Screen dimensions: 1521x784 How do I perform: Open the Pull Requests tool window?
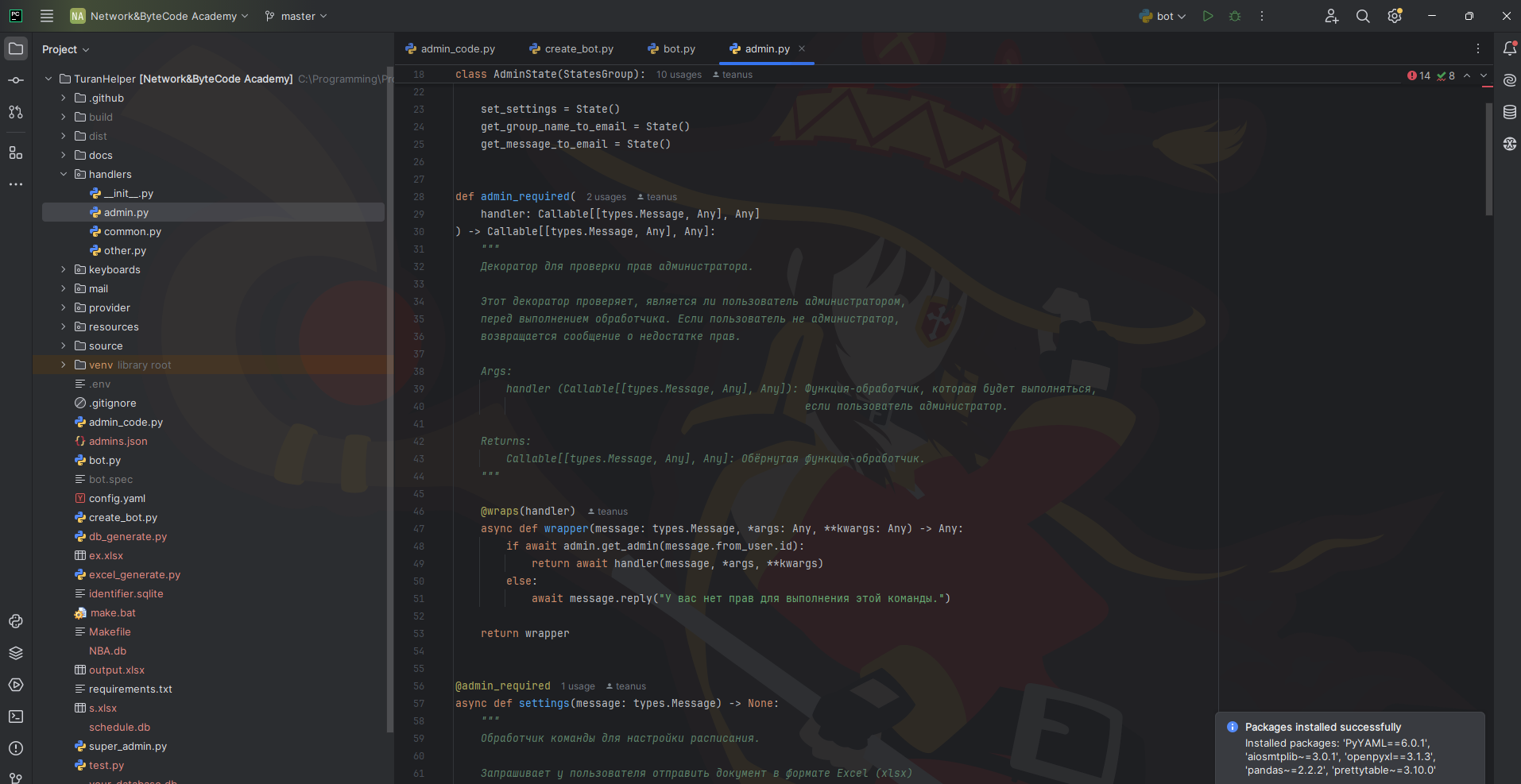pos(16,112)
